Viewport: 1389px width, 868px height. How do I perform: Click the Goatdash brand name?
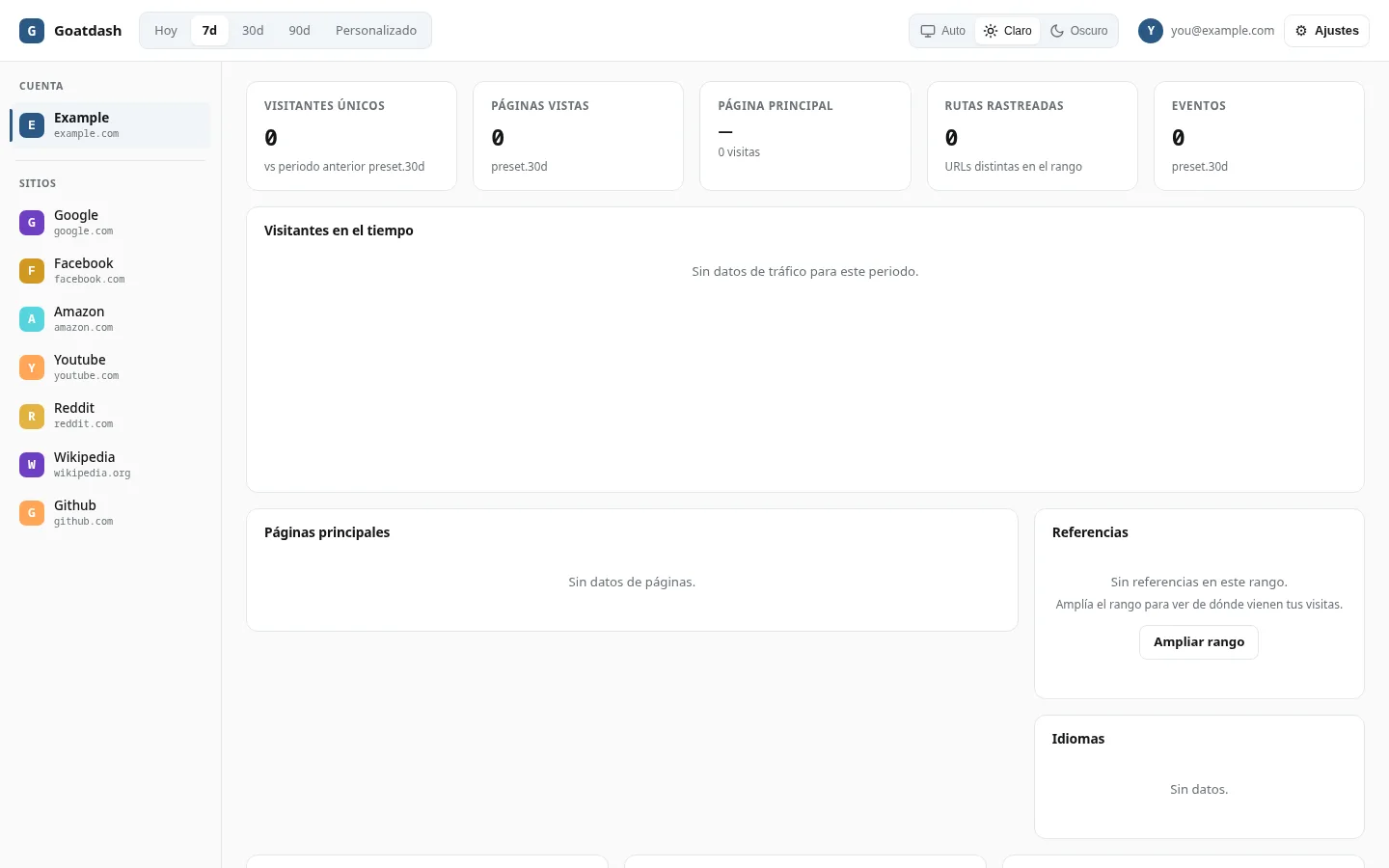point(88,31)
